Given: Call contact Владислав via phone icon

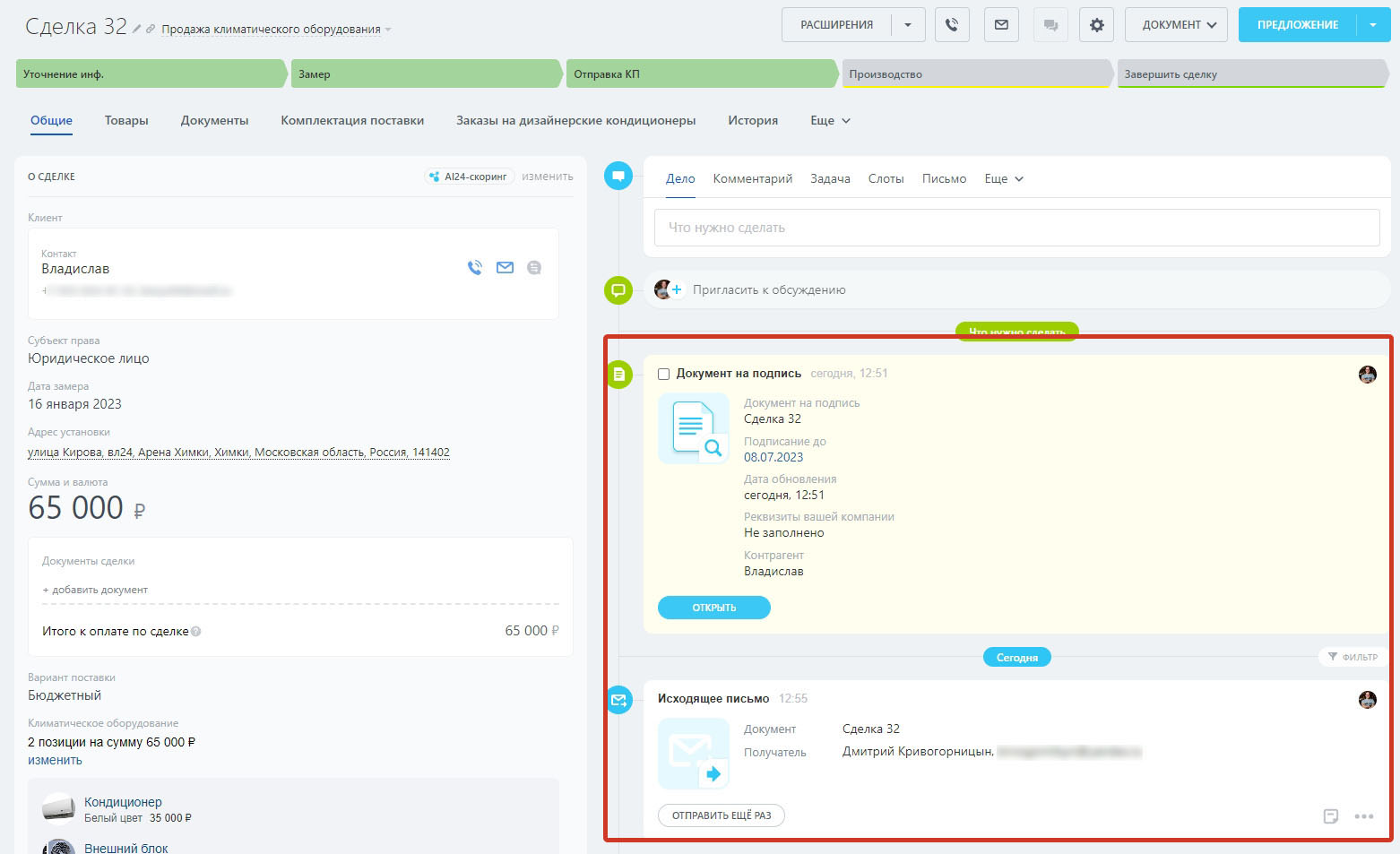Looking at the screenshot, I should click(475, 267).
